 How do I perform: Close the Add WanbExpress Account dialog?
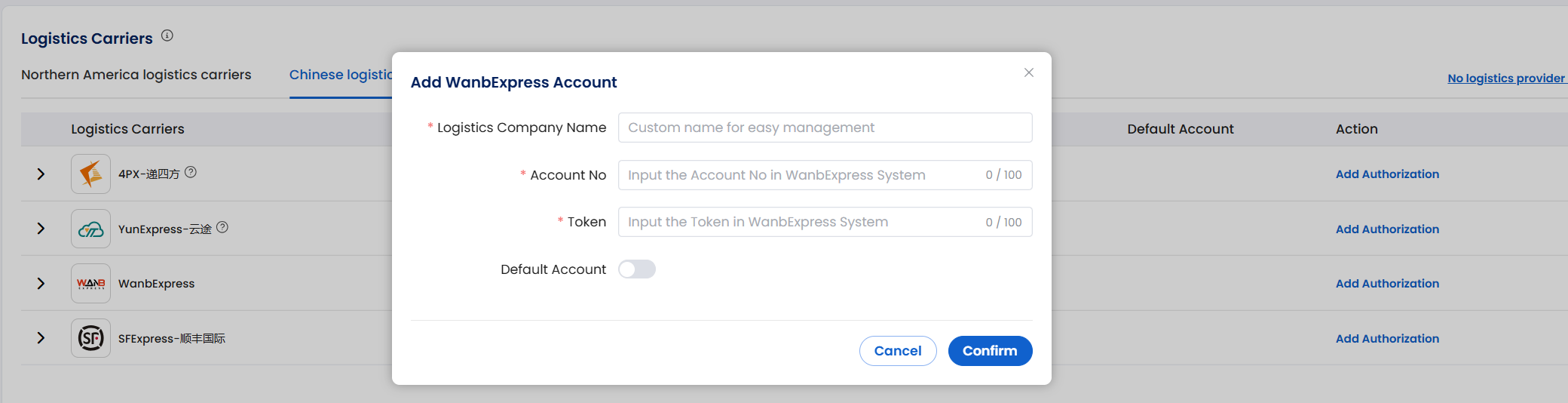(x=1028, y=72)
